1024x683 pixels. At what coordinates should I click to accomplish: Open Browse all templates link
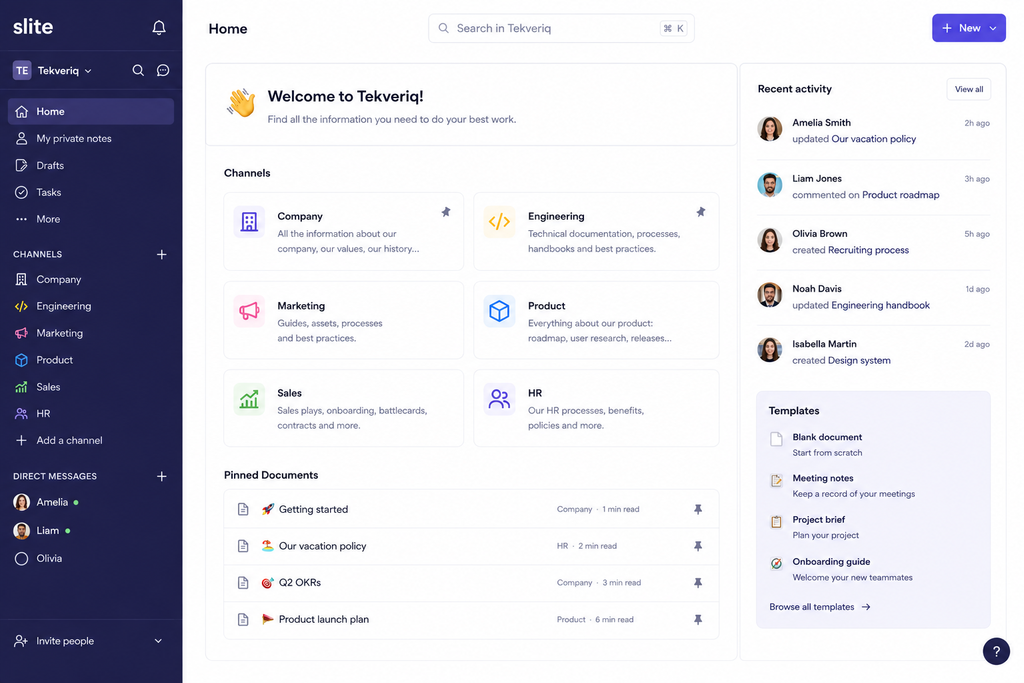tap(820, 607)
